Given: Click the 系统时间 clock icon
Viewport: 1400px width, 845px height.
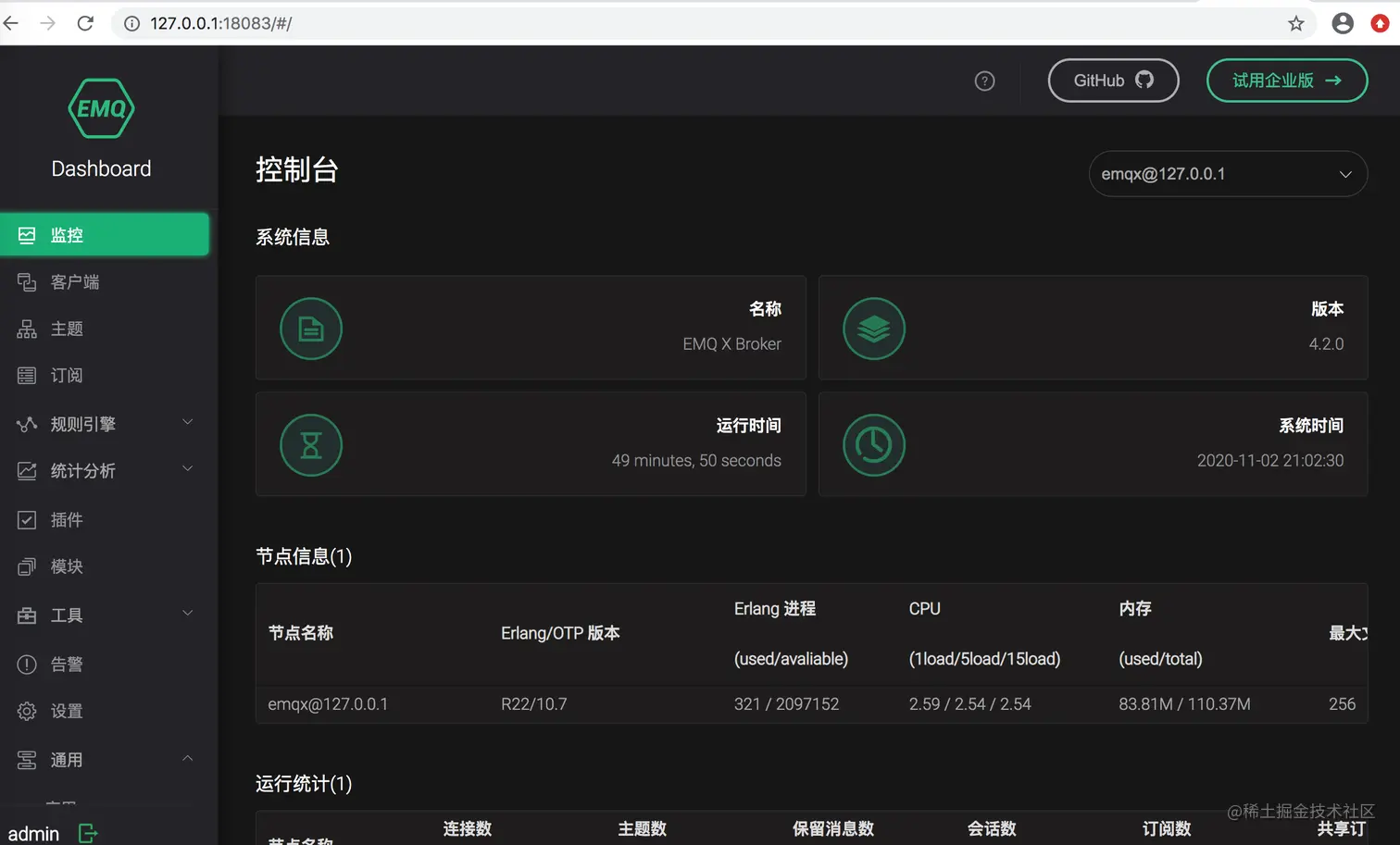Looking at the screenshot, I should [874, 445].
